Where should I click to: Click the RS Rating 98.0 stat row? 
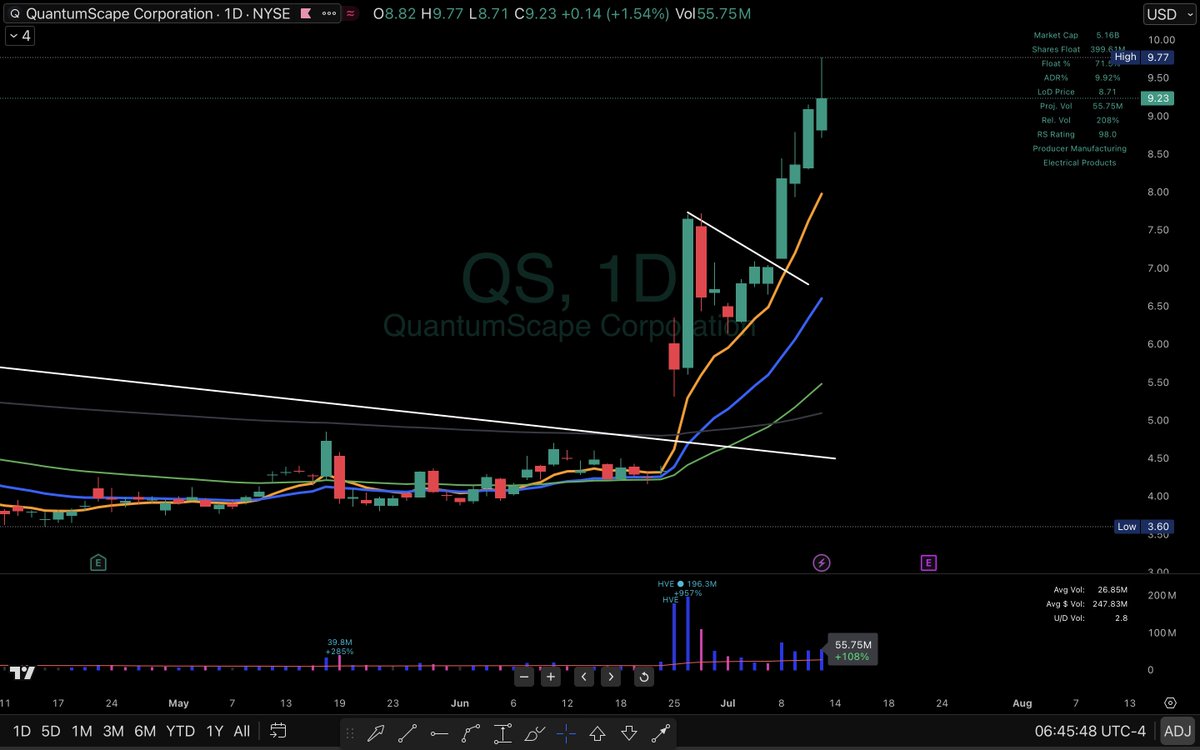[x=1079, y=133]
